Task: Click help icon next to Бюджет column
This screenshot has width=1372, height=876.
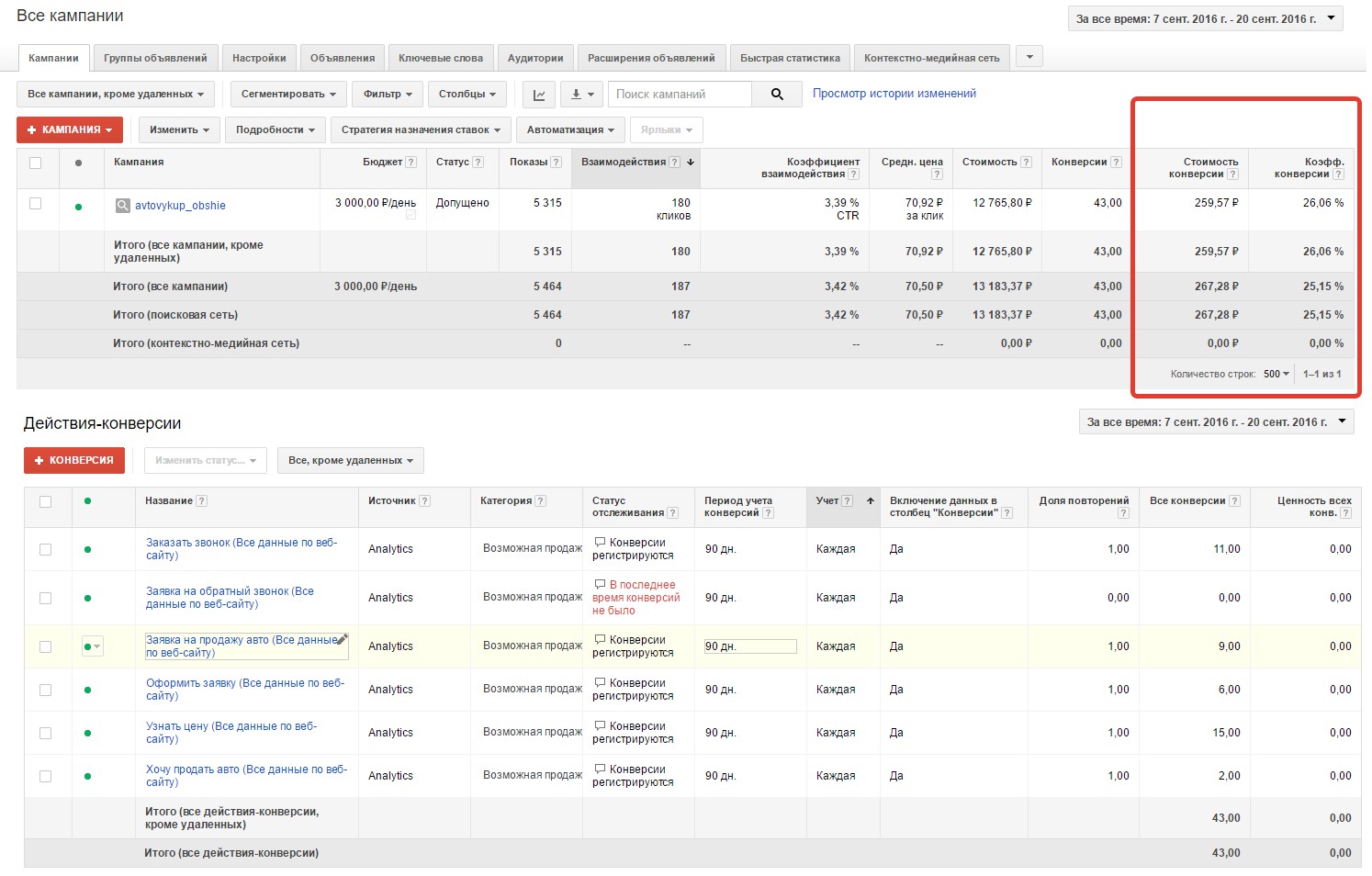Action: pyautogui.click(x=410, y=163)
